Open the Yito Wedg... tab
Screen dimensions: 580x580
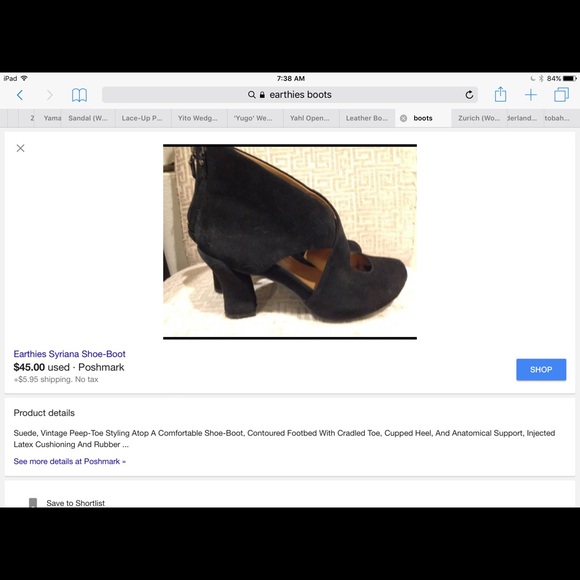tap(199, 118)
